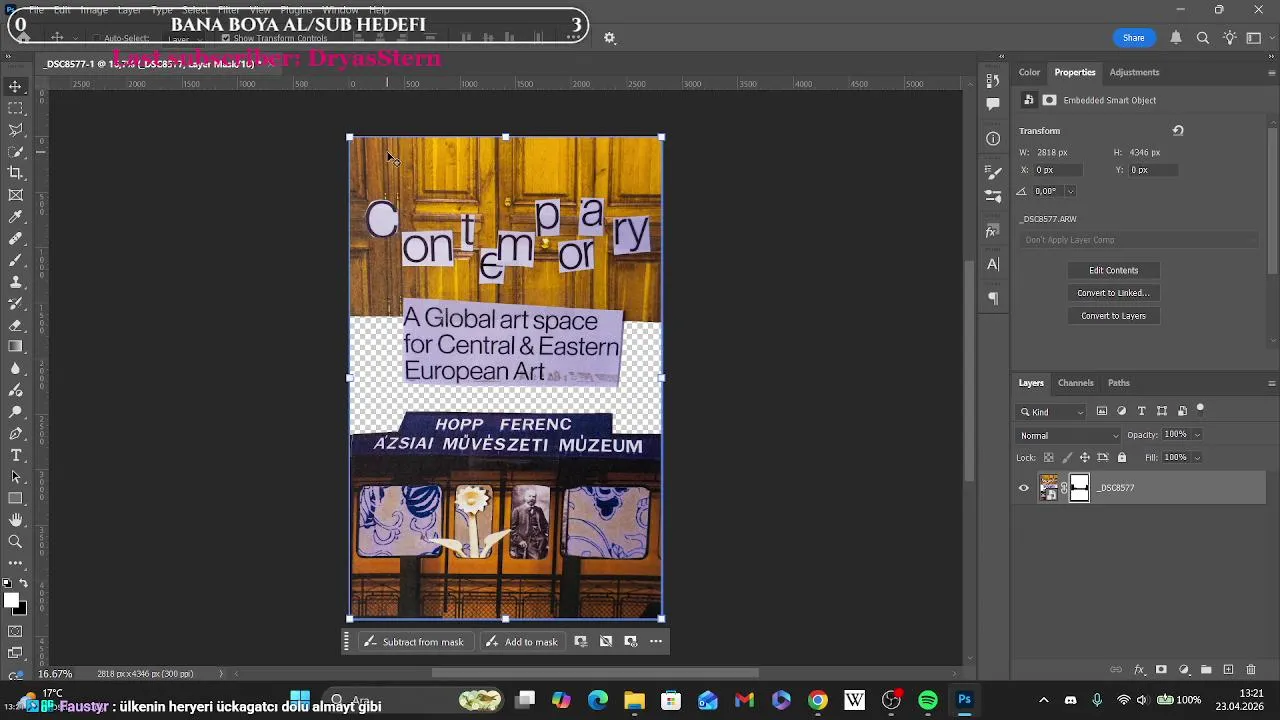Screen dimensions: 1280x720
Task: Hide the _DSC8577 layer with eye icon
Action: coord(1023,488)
